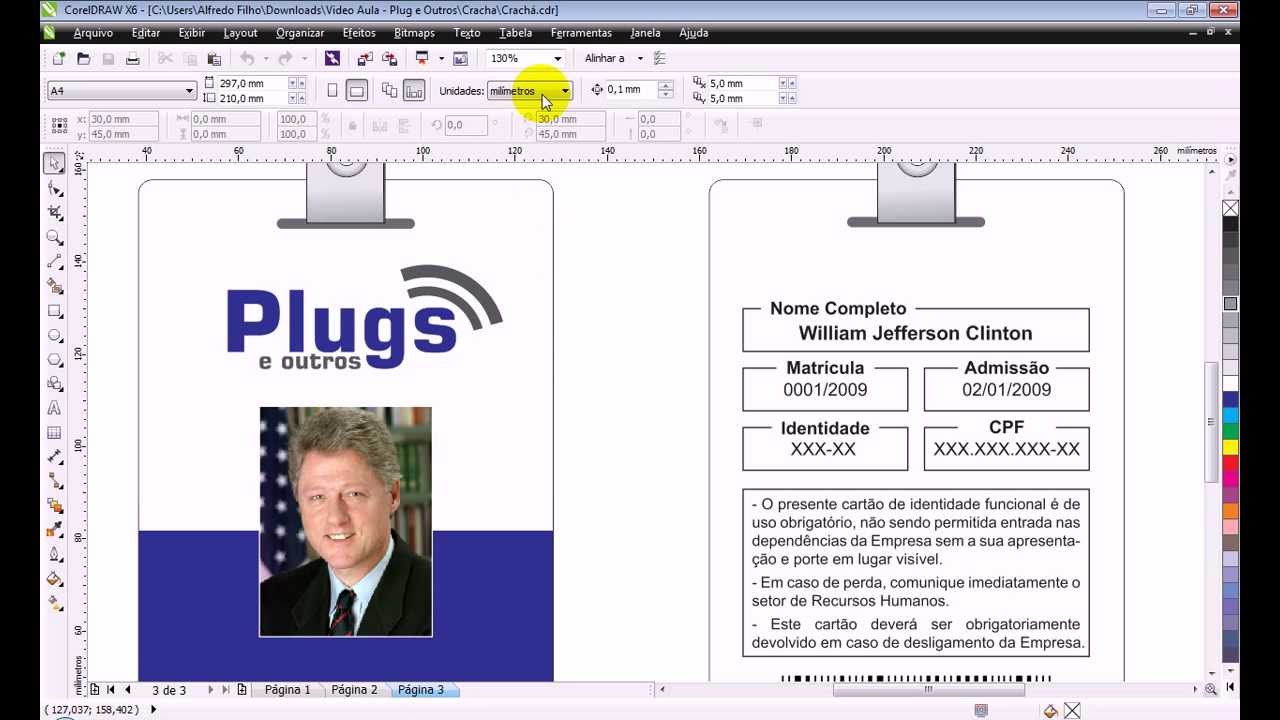Select the Crop tool
1280x720 pixels.
point(55,213)
